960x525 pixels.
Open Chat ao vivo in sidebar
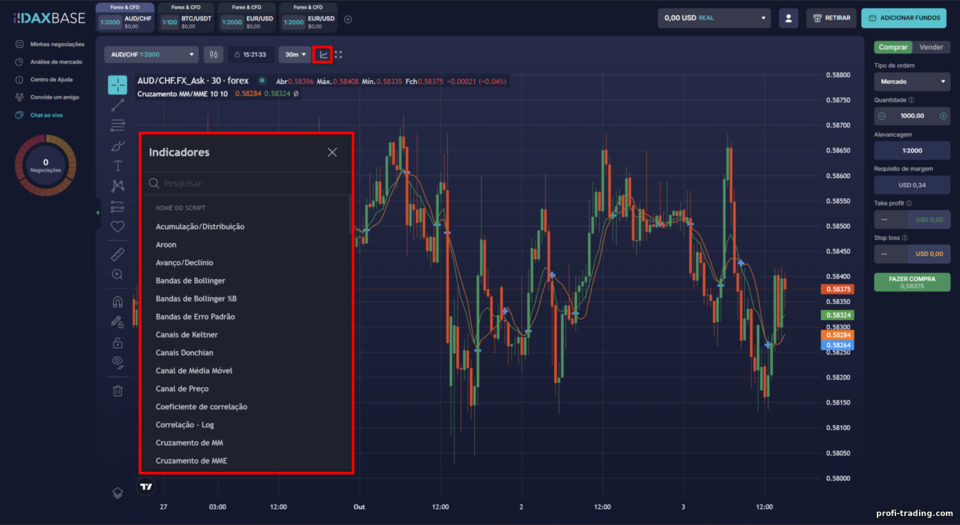pyautogui.click(x=39, y=115)
